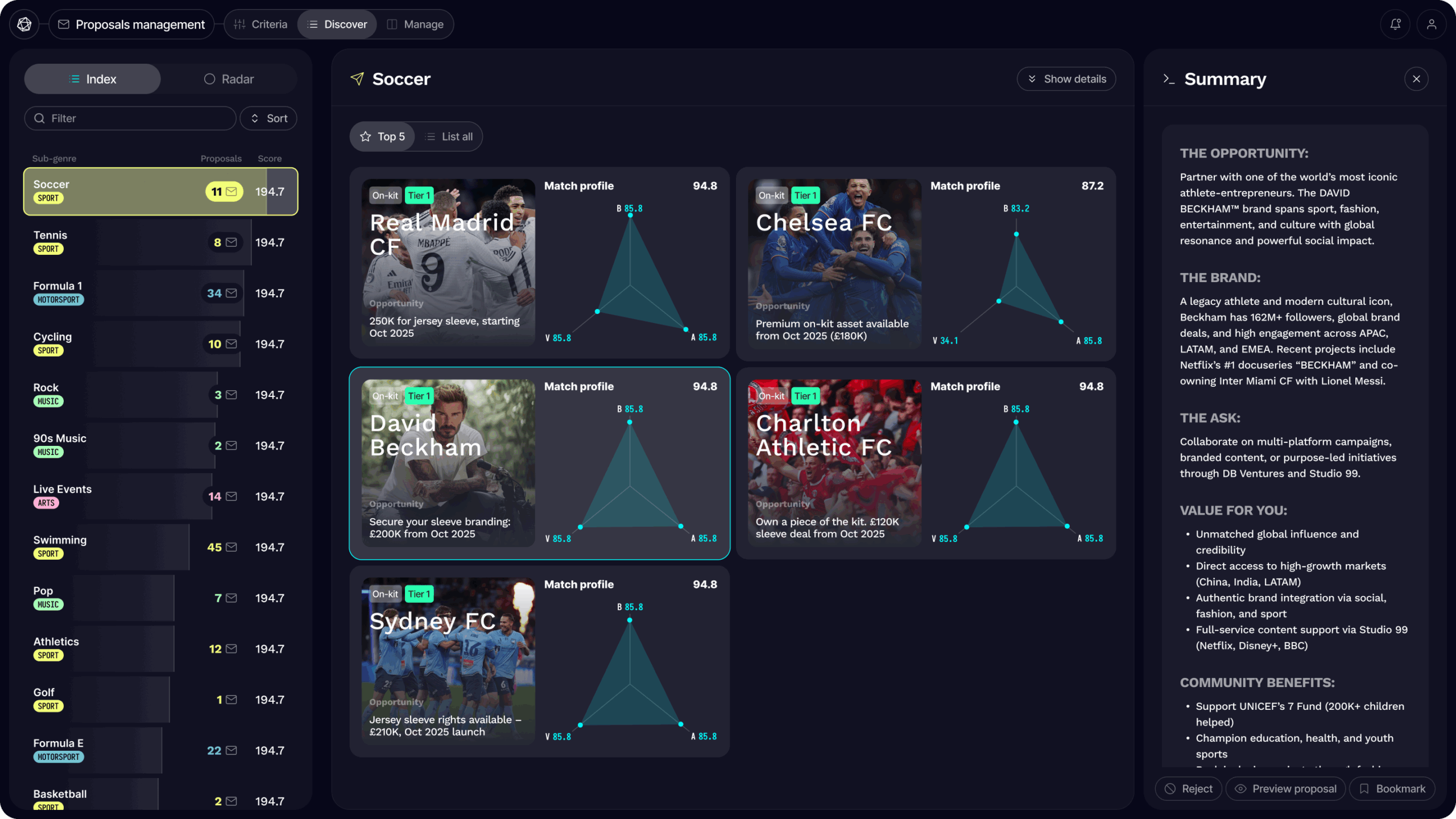The image size is (1456, 819).
Task: Click the Tennis row envelope icon
Action: pyautogui.click(x=231, y=242)
